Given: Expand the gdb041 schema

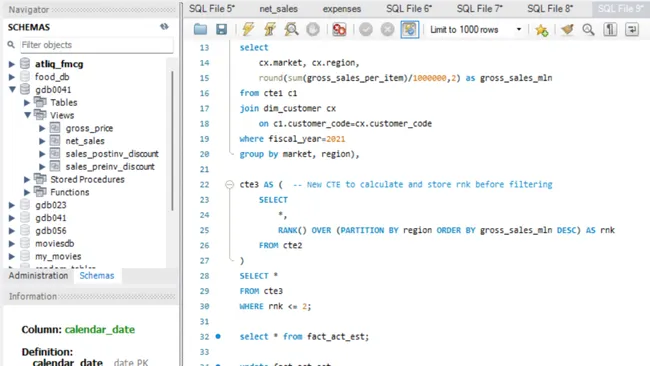Looking at the screenshot, I should (x=12, y=218).
